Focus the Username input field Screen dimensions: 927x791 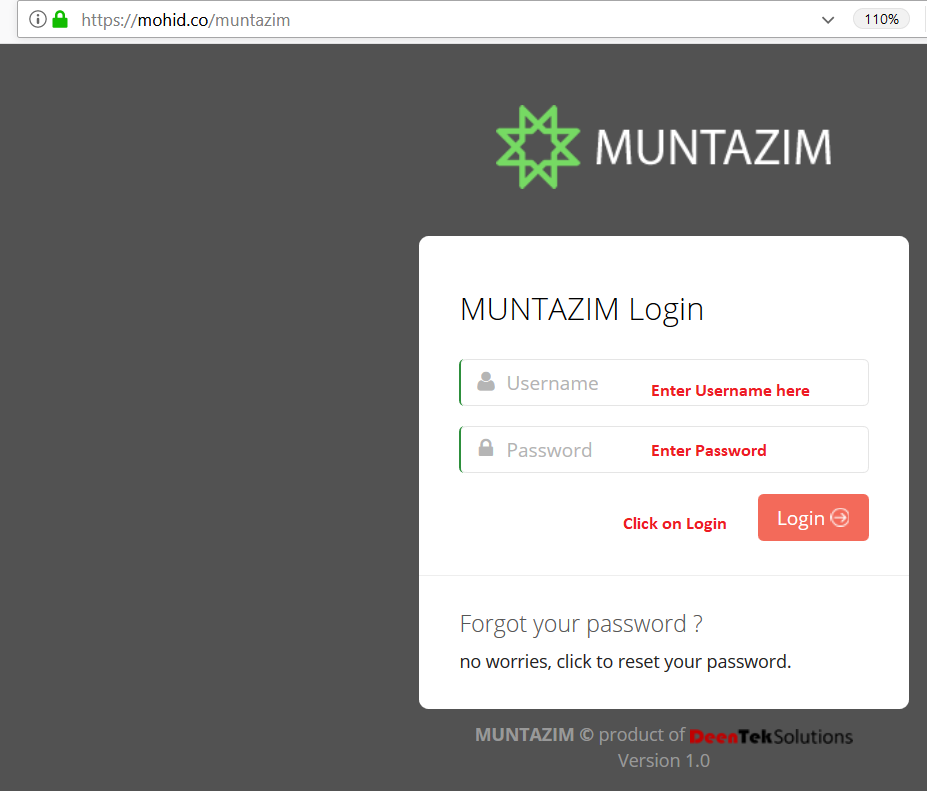click(663, 382)
